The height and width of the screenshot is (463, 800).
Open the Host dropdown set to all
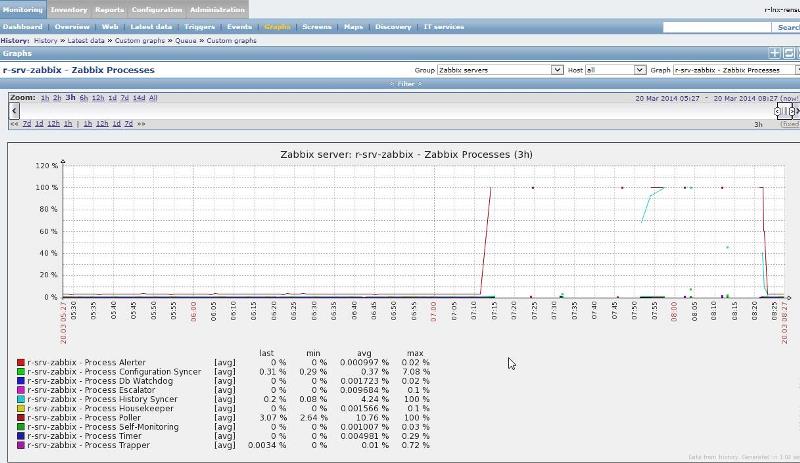(x=607, y=70)
